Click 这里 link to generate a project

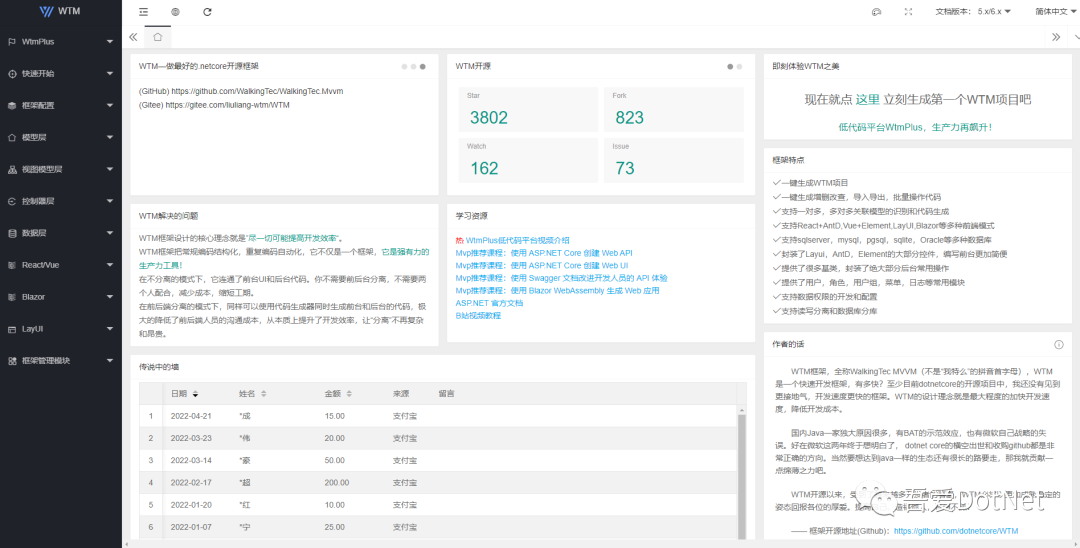point(868,100)
